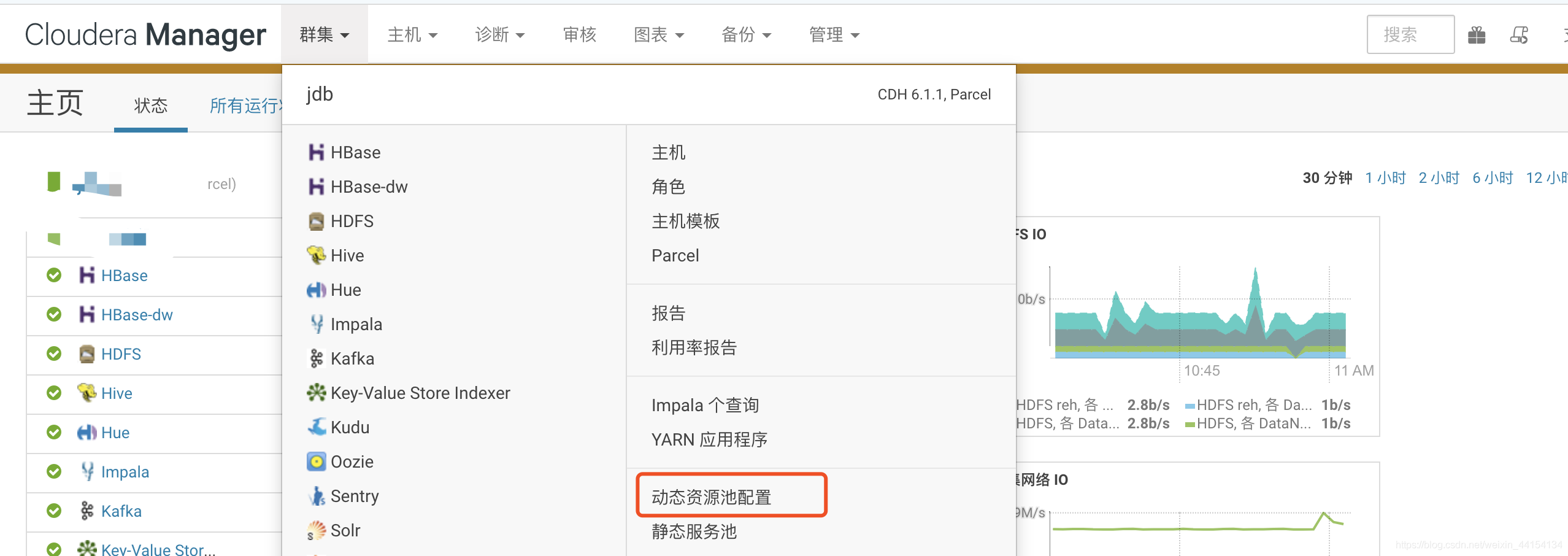This screenshot has height=556, width=1568.
Task: Click the Cloudera Manager logo
Action: 145,34
